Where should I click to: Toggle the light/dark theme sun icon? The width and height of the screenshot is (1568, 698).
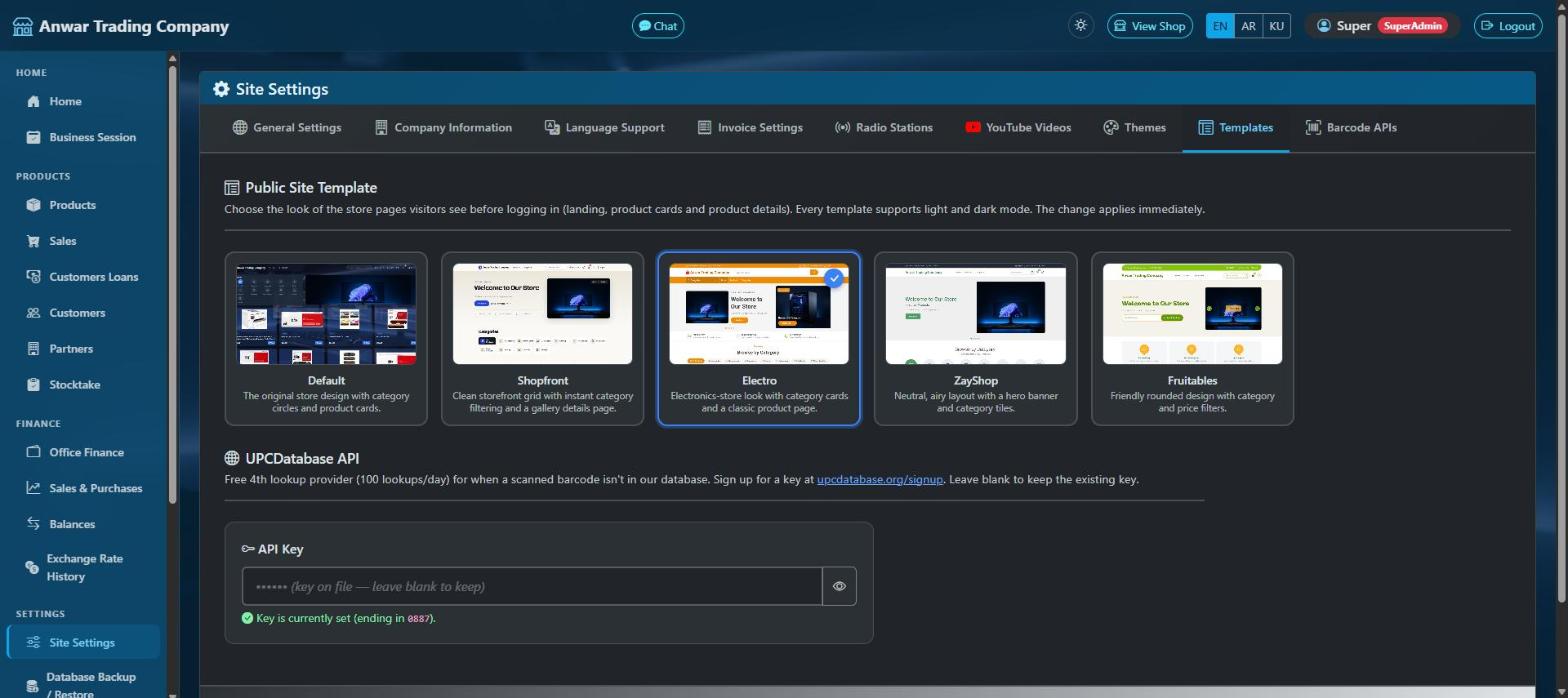(x=1080, y=26)
